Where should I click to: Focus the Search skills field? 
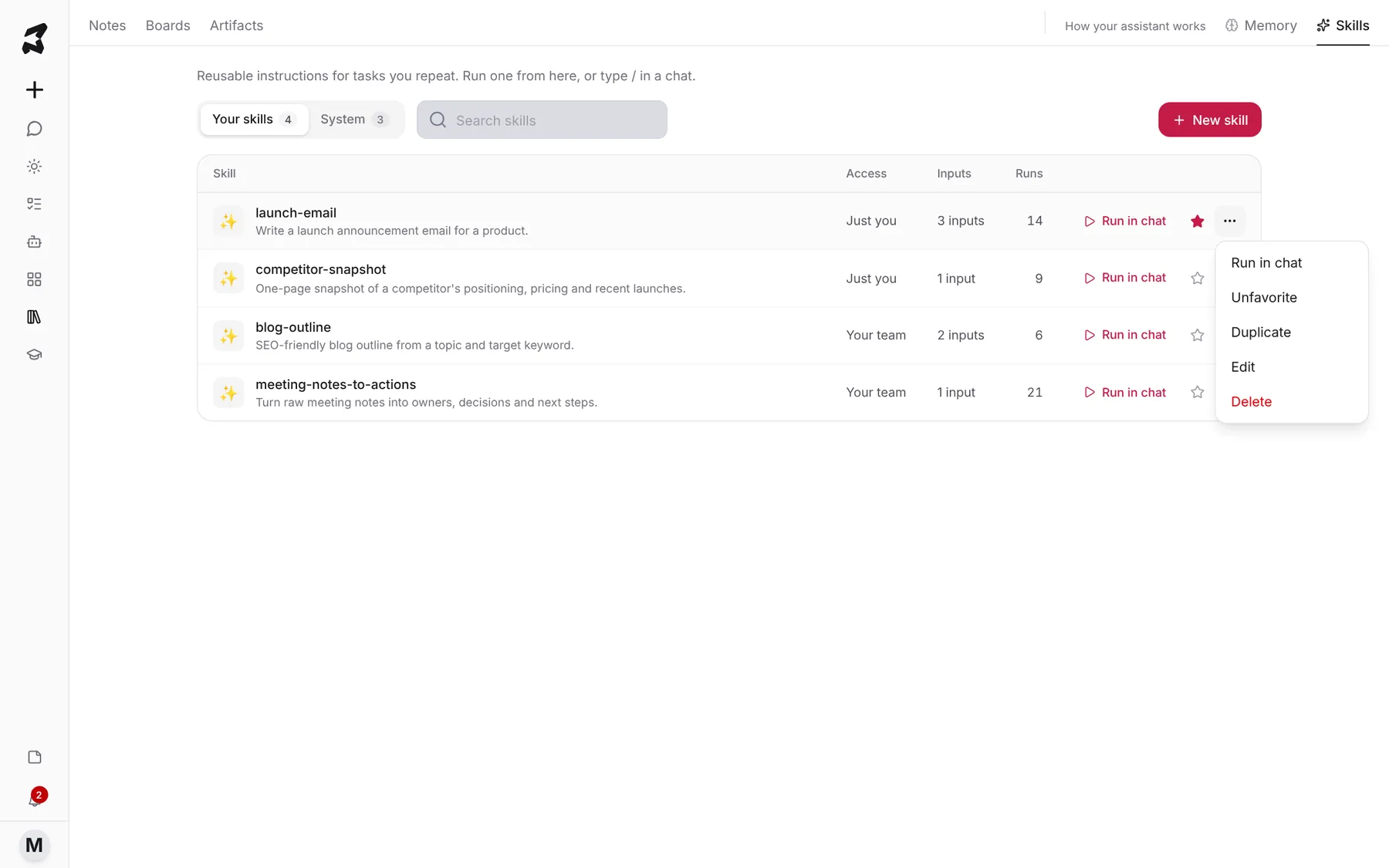coord(542,120)
